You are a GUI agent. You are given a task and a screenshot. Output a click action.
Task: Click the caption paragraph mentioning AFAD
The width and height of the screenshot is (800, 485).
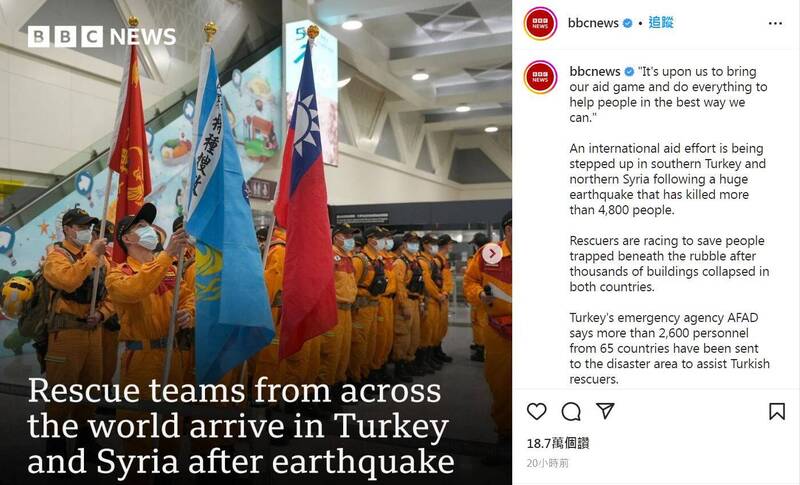pos(669,348)
